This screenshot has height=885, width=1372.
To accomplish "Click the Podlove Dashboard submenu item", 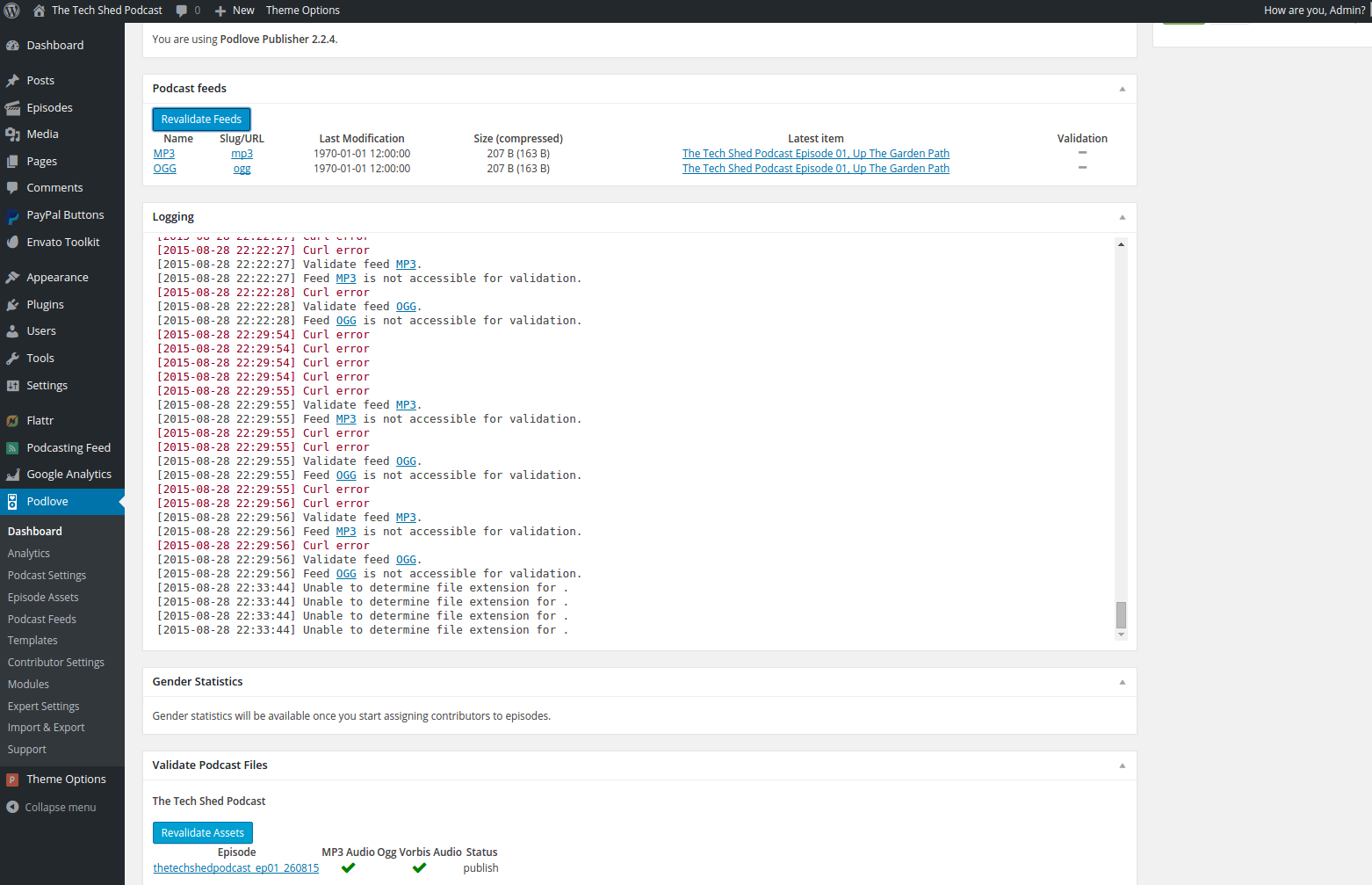I will 35,532.
